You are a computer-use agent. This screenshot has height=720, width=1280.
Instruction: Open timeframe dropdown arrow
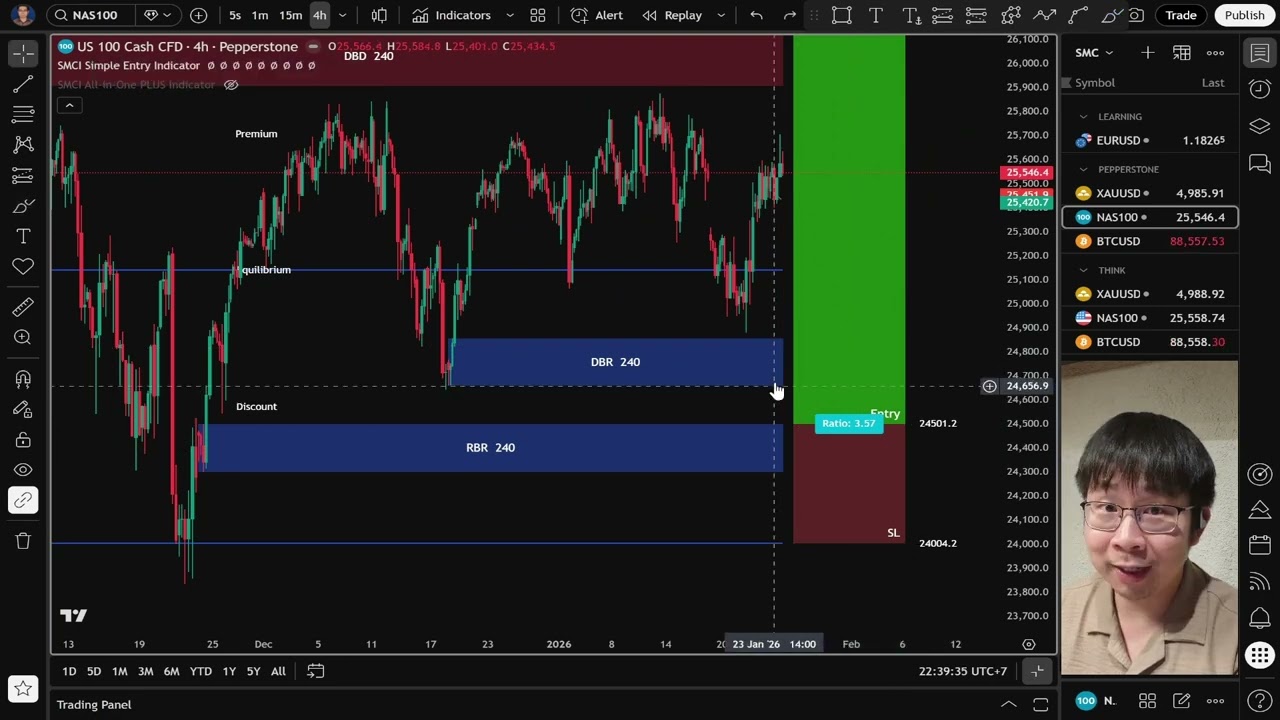point(342,15)
